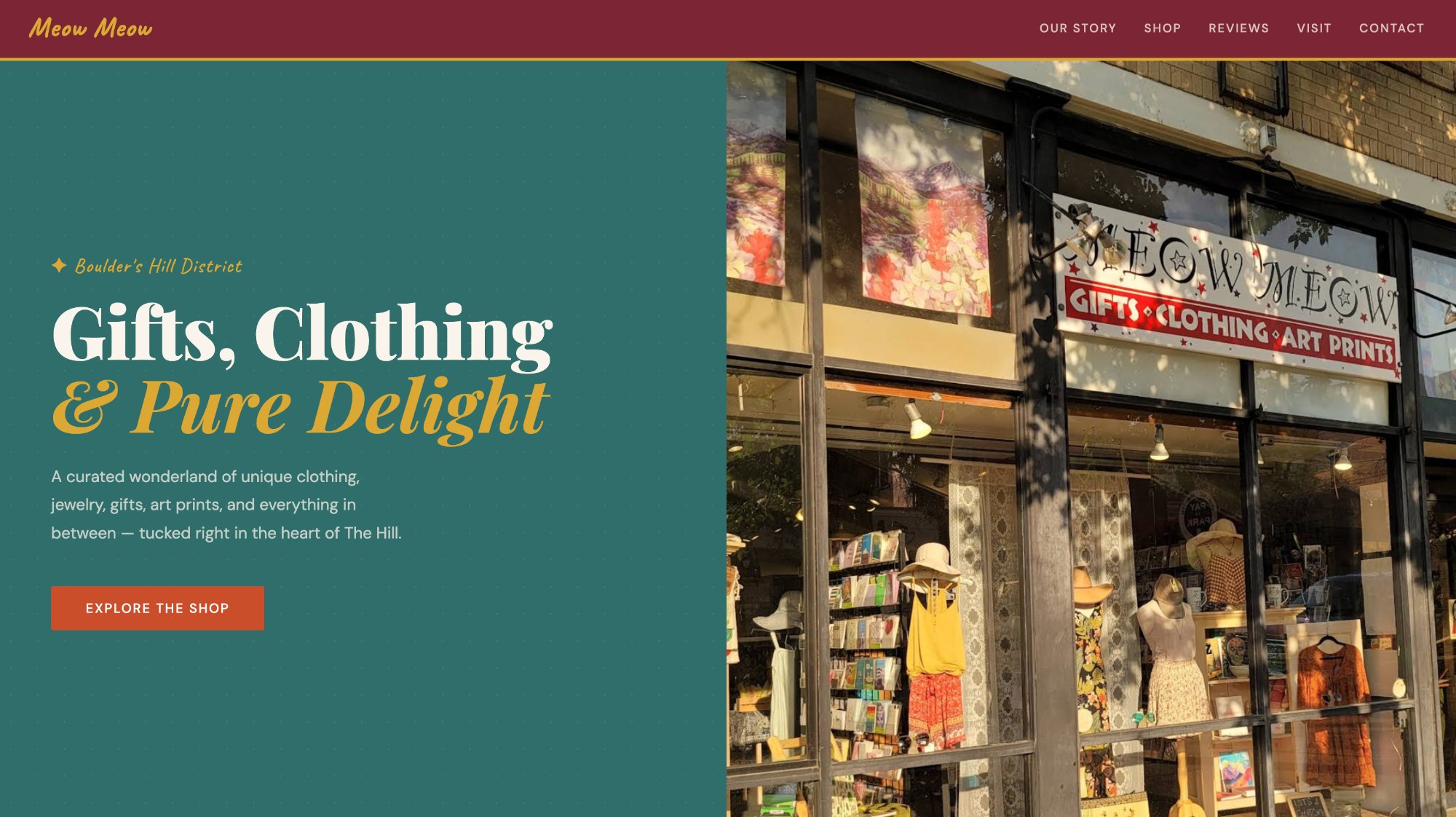Click the Meow Meow logo
1456x817 pixels.
click(x=90, y=28)
